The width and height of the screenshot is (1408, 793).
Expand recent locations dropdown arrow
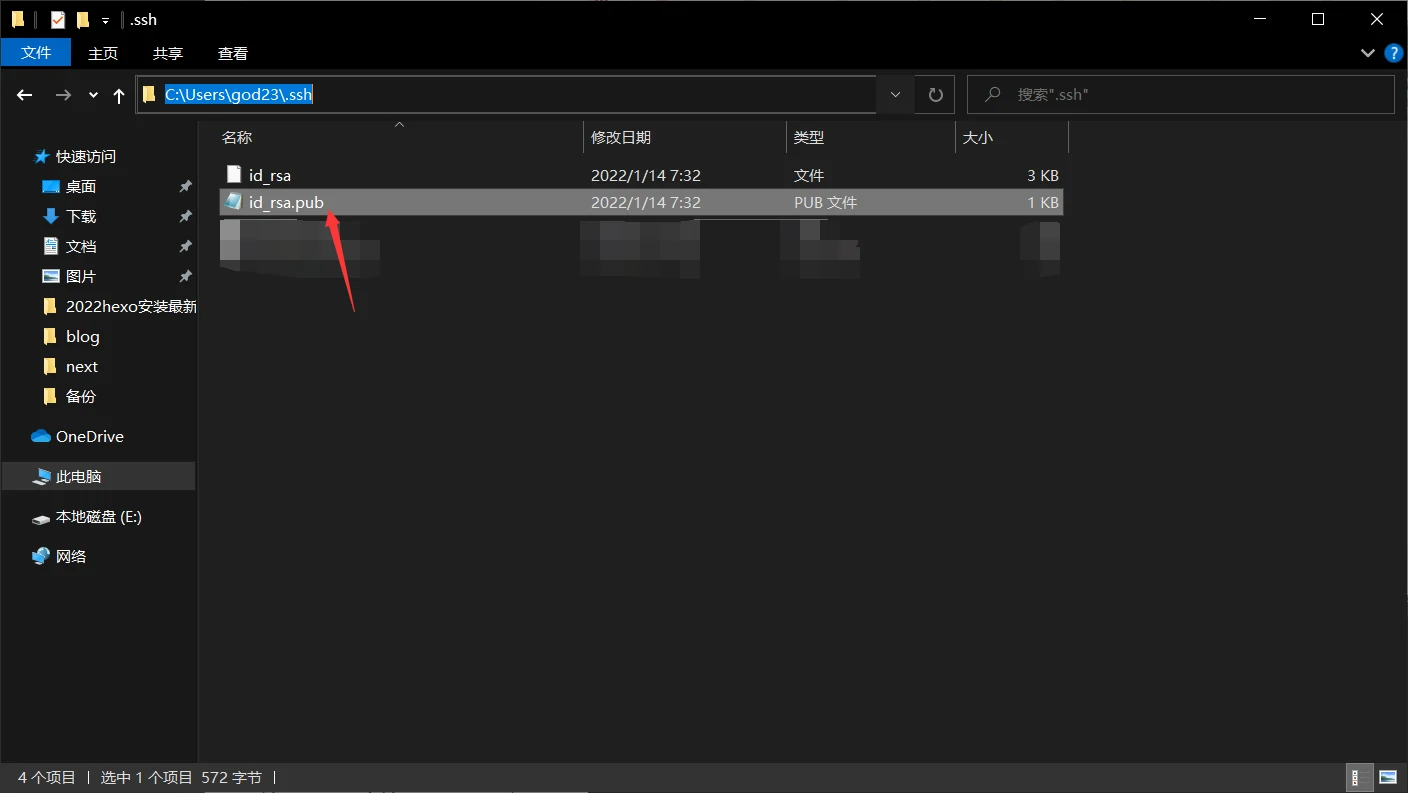click(x=93, y=95)
